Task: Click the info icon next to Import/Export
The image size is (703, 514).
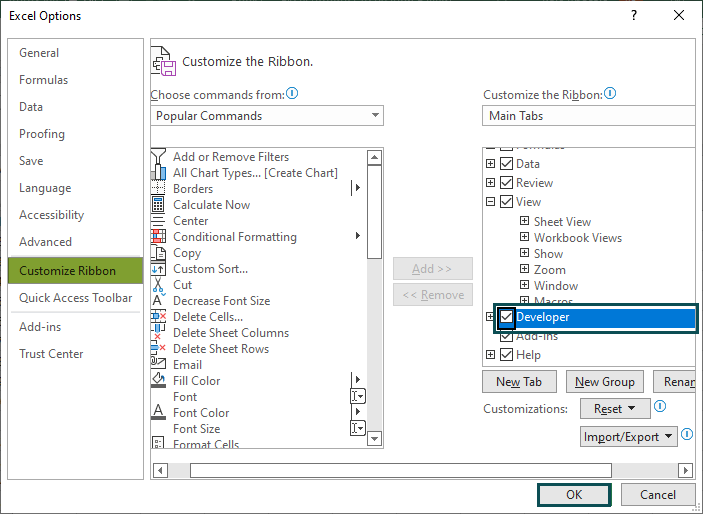Action: click(x=687, y=434)
